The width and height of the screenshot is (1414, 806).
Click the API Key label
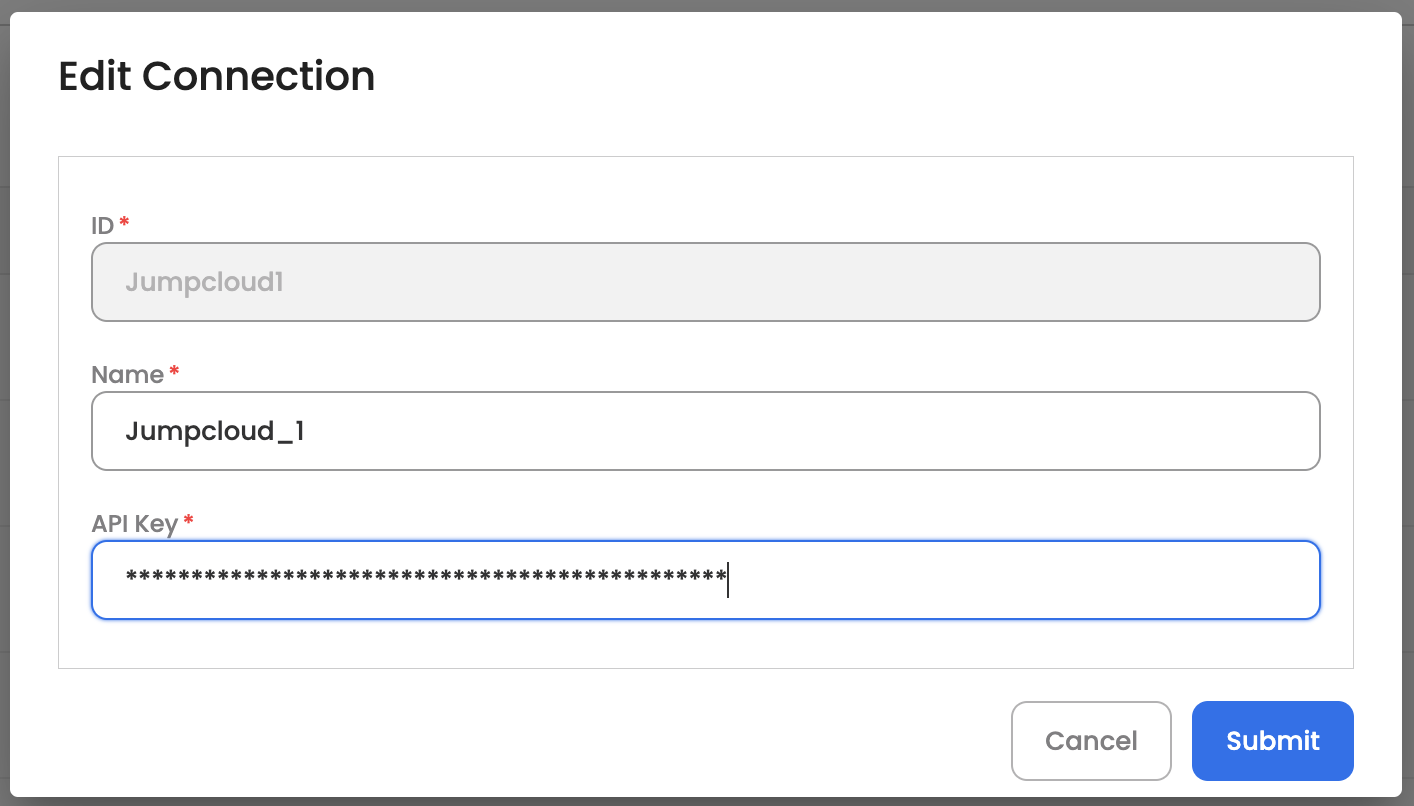pos(134,523)
